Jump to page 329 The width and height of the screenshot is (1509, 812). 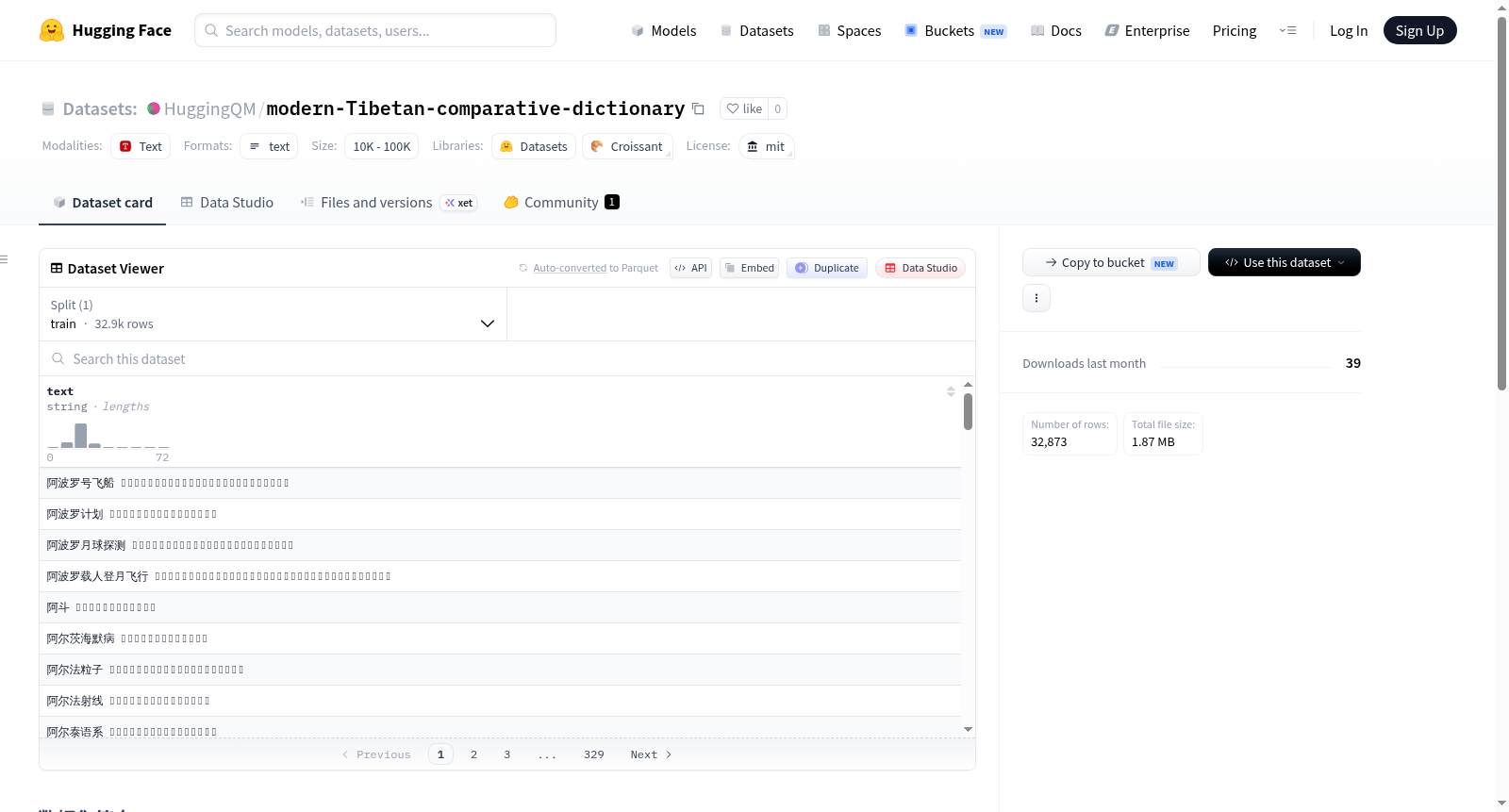594,754
